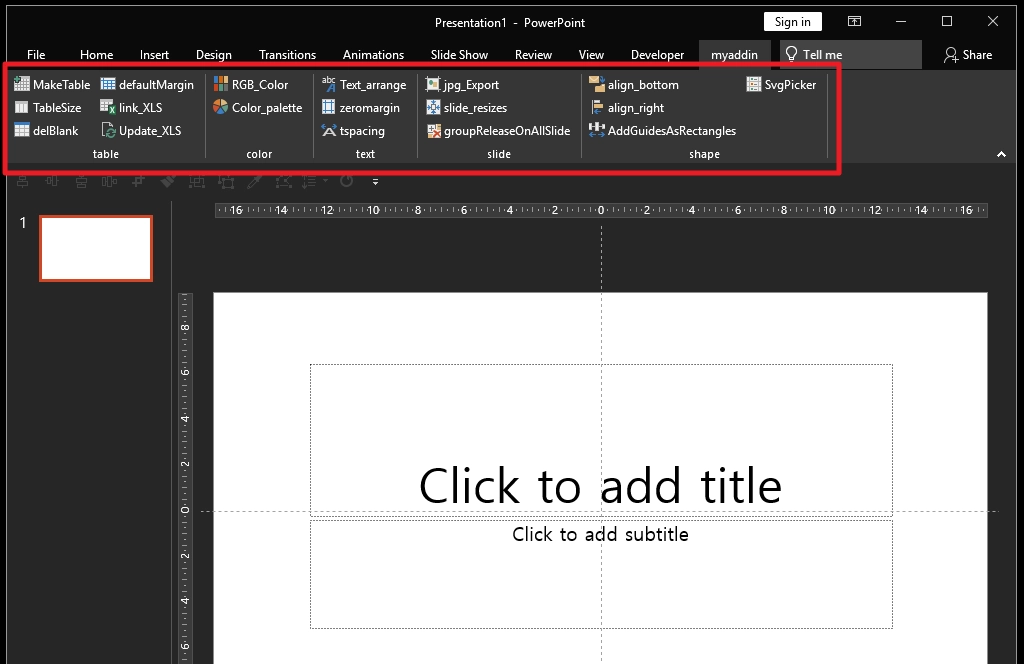Switch to the Insert tab

(154, 55)
